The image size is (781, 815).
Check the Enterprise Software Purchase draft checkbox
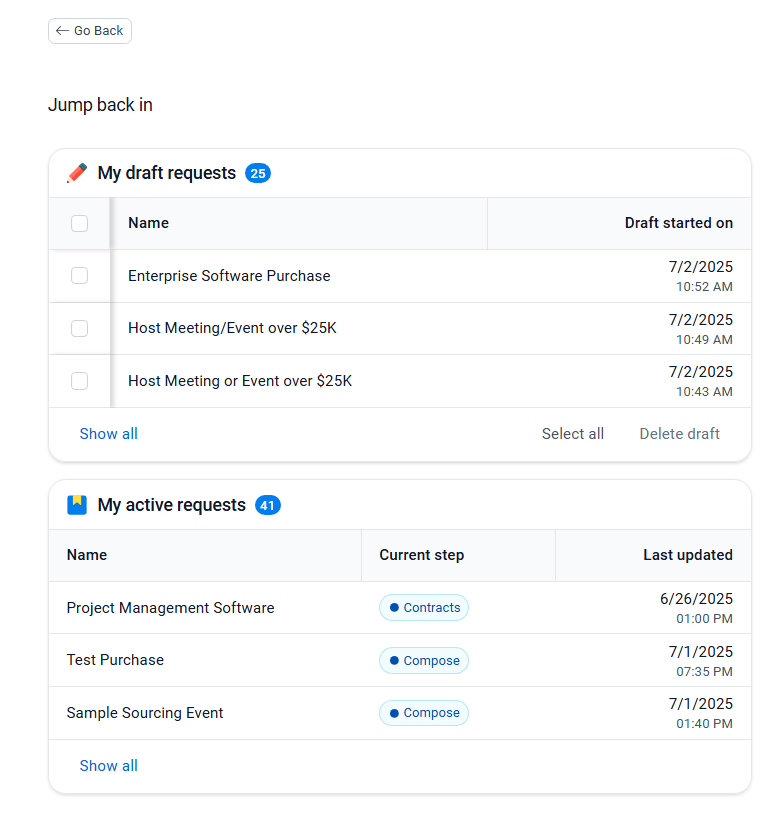point(80,276)
